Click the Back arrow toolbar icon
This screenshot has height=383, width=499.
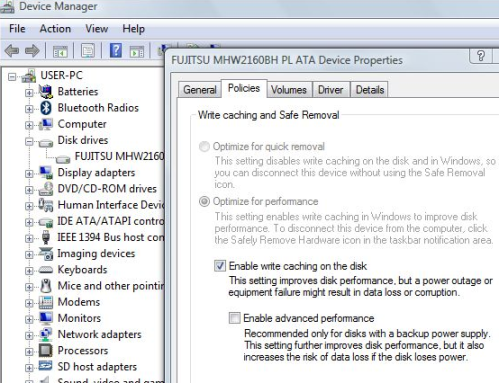pos(12,51)
